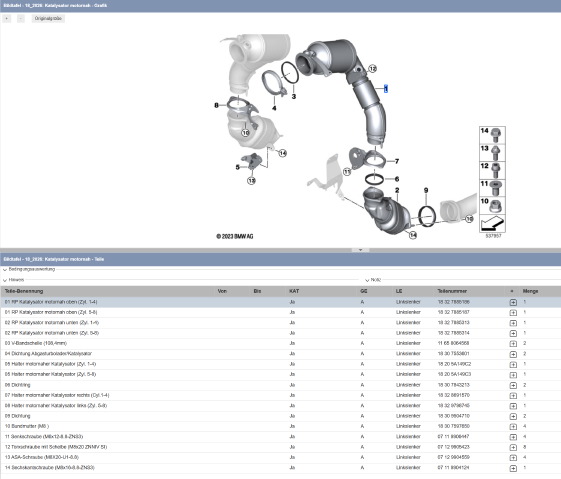Add part 01 Katalysator oben Zyl. 5-8
Image resolution: width=561 pixels, height=479 pixels.
[513, 313]
